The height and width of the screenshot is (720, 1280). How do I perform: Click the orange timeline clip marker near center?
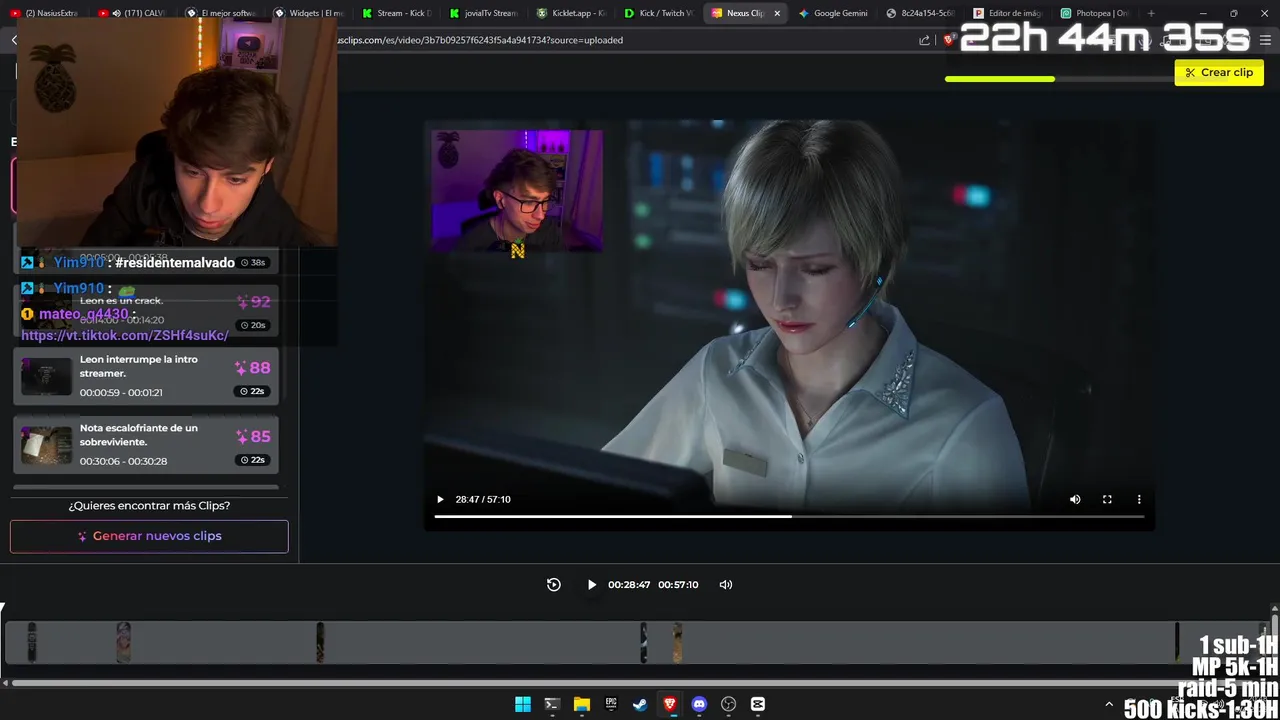(678, 642)
